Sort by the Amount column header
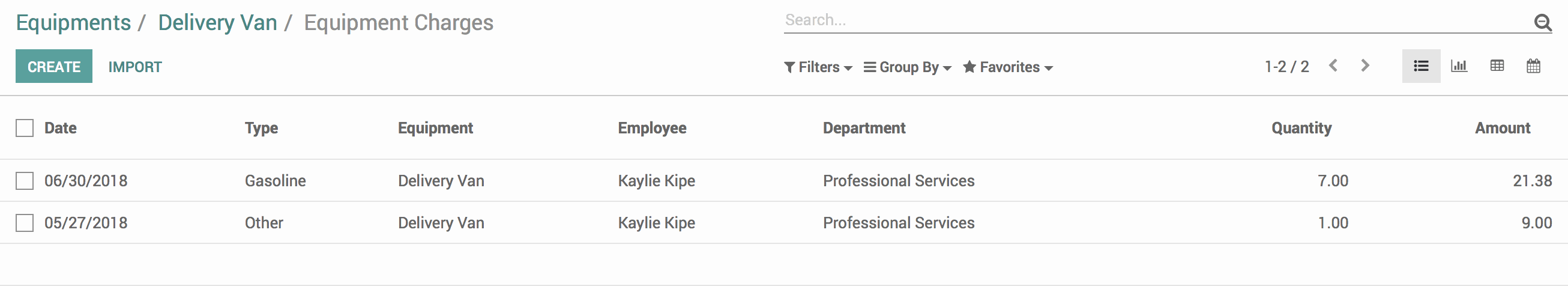Viewport: 1568px width, 286px height. point(1501,128)
